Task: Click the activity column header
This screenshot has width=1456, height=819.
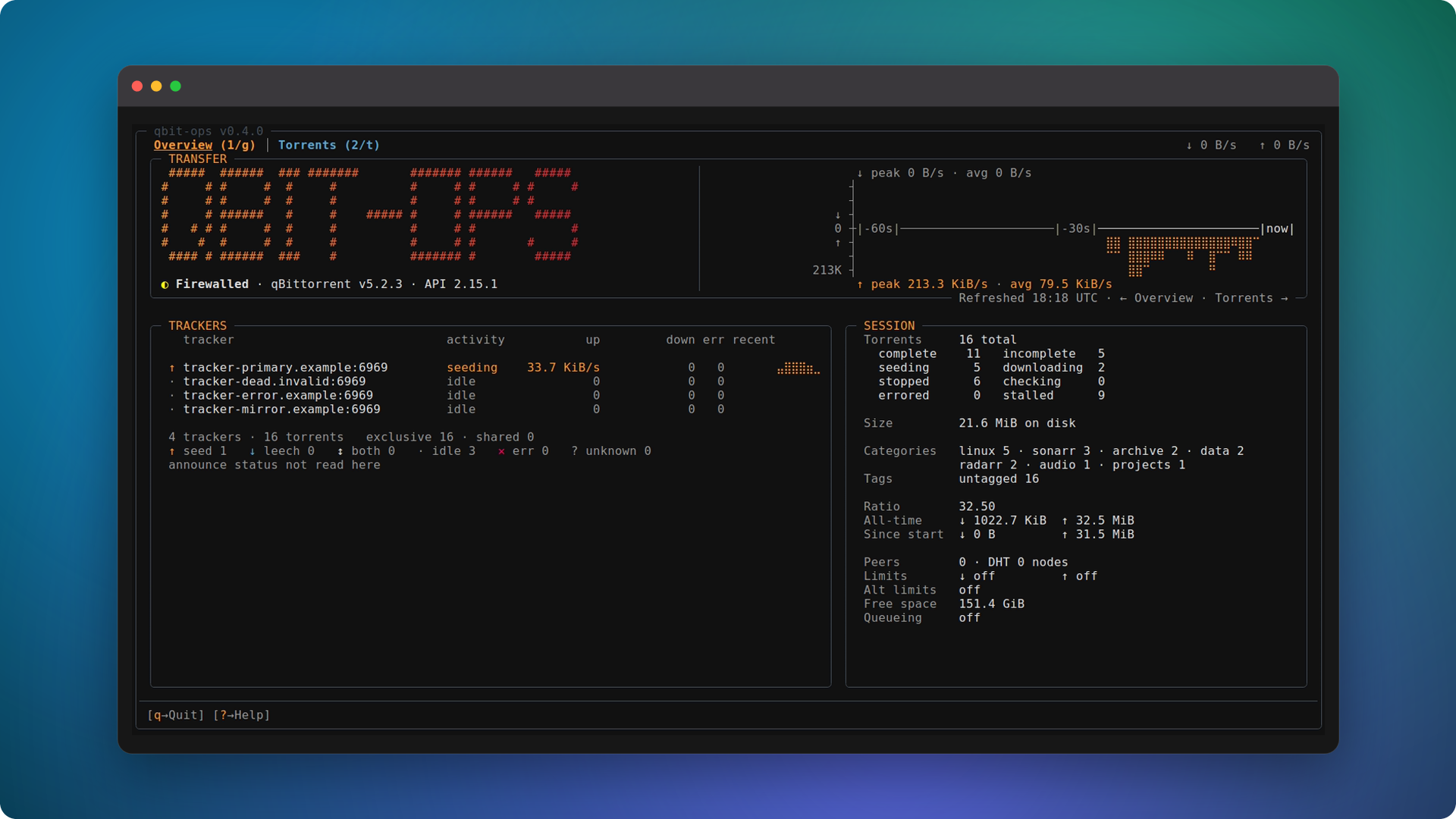Action: click(475, 340)
